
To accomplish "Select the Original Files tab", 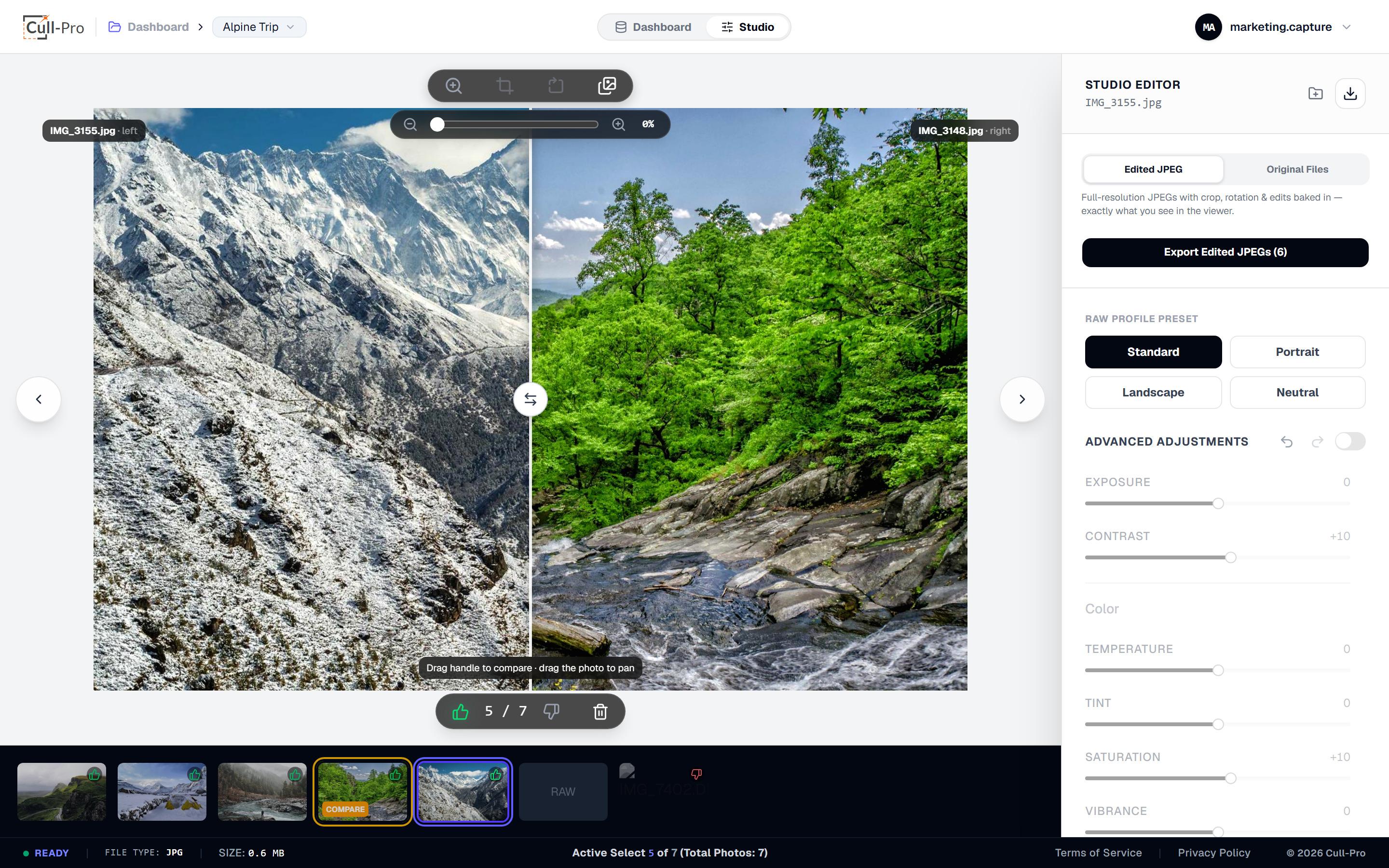I will (x=1297, y=169).
